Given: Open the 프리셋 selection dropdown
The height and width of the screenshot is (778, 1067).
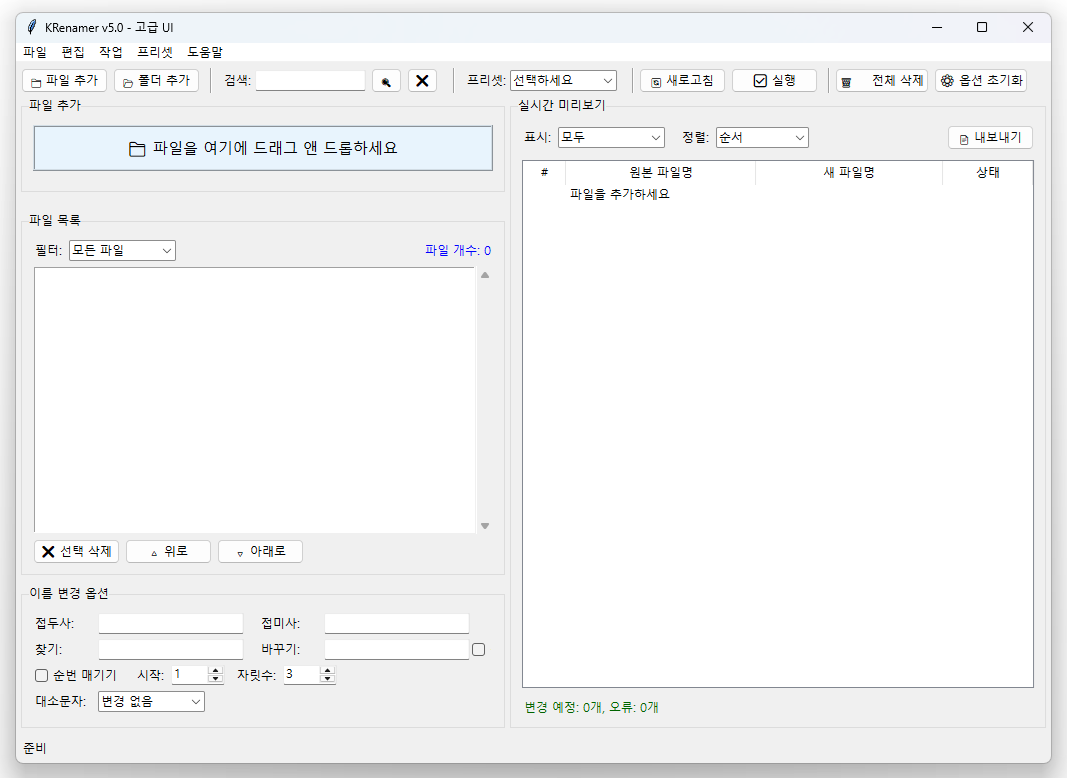Looking at the screenshot, I should pyautogui.click(x=562, y=80).
